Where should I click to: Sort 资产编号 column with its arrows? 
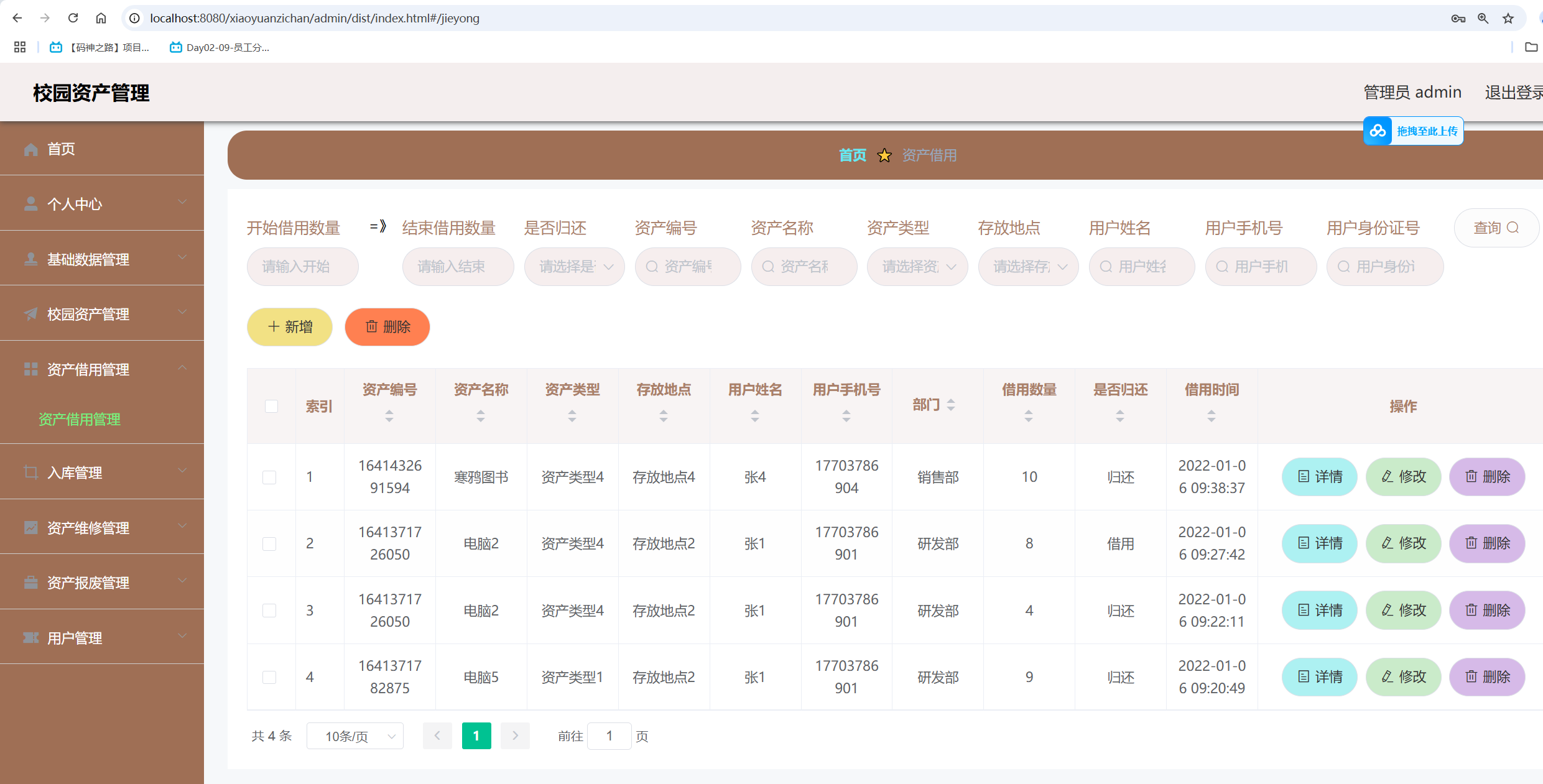[x=389, y=416]
